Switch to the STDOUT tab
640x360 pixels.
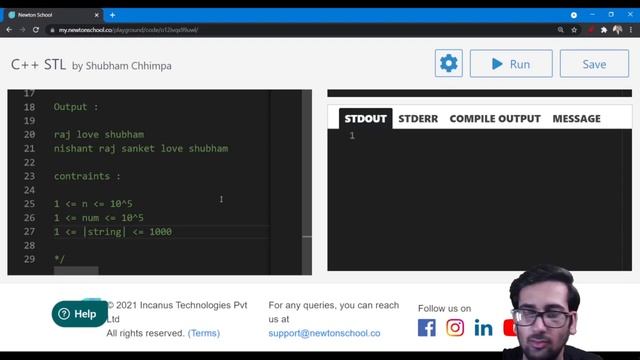point(365,119)
